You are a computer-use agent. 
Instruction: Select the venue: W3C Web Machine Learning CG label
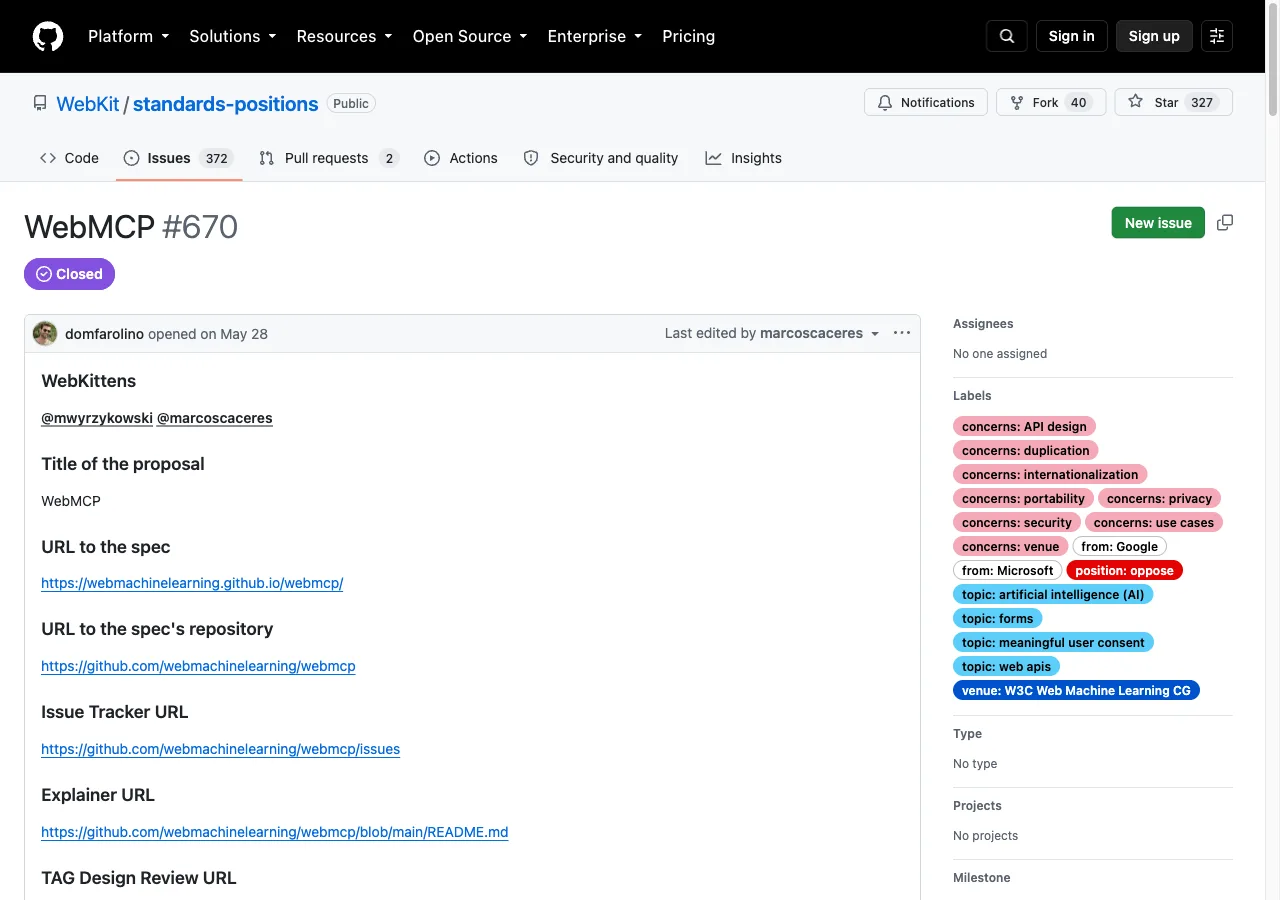(1076, 690)
